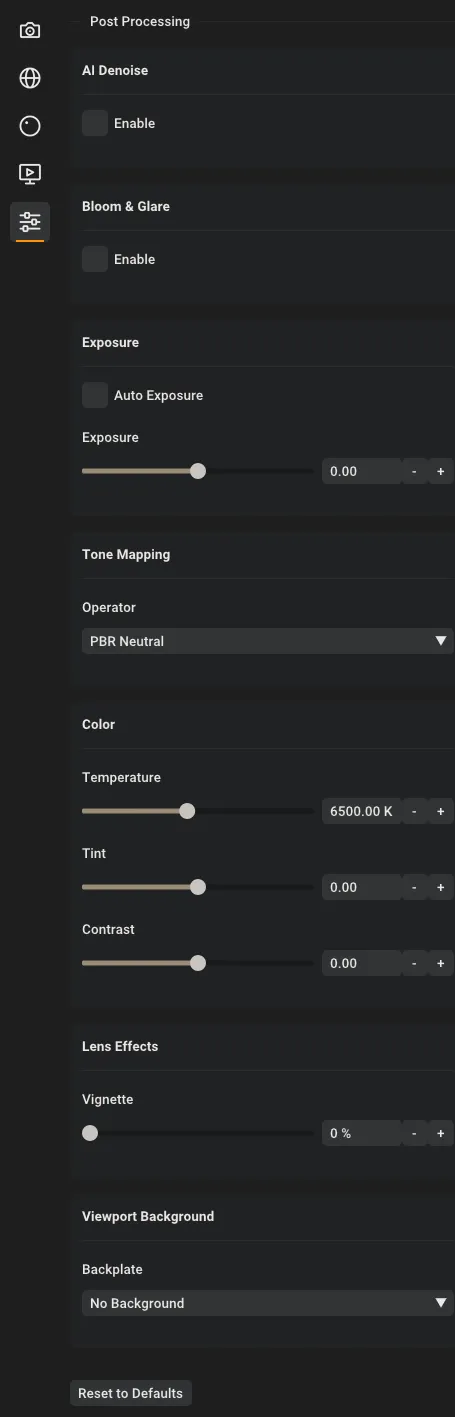Image resolution: width=455 pixels, height=1417 pixels.
Task: Increase Vignette with the plus button
Action: tap(440, 1133)
